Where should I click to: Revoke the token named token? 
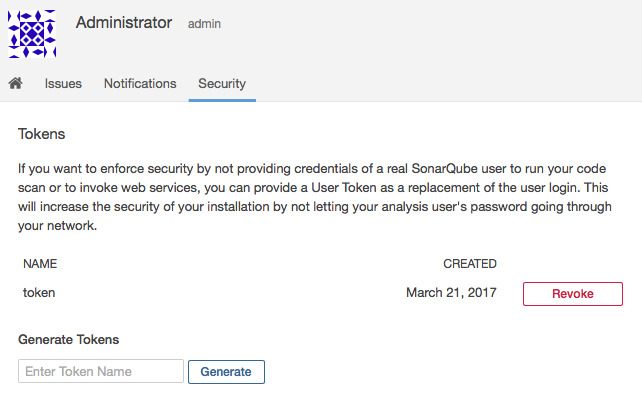[x=572, y=294]
